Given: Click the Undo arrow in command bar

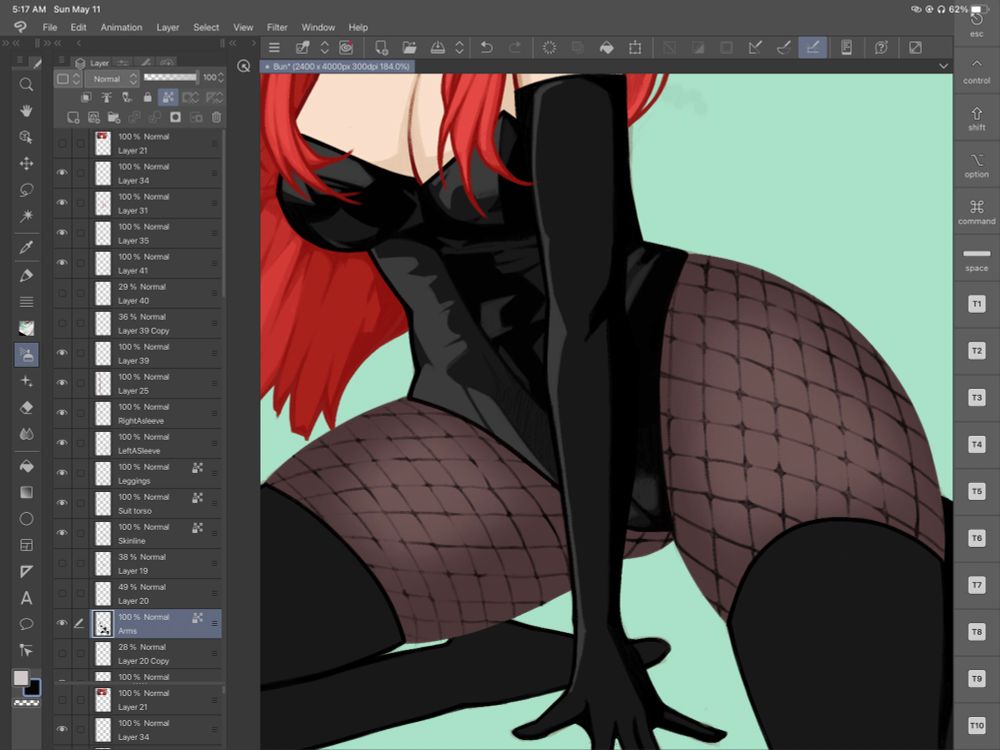Looking at the screenshot, I should [487, 48].
